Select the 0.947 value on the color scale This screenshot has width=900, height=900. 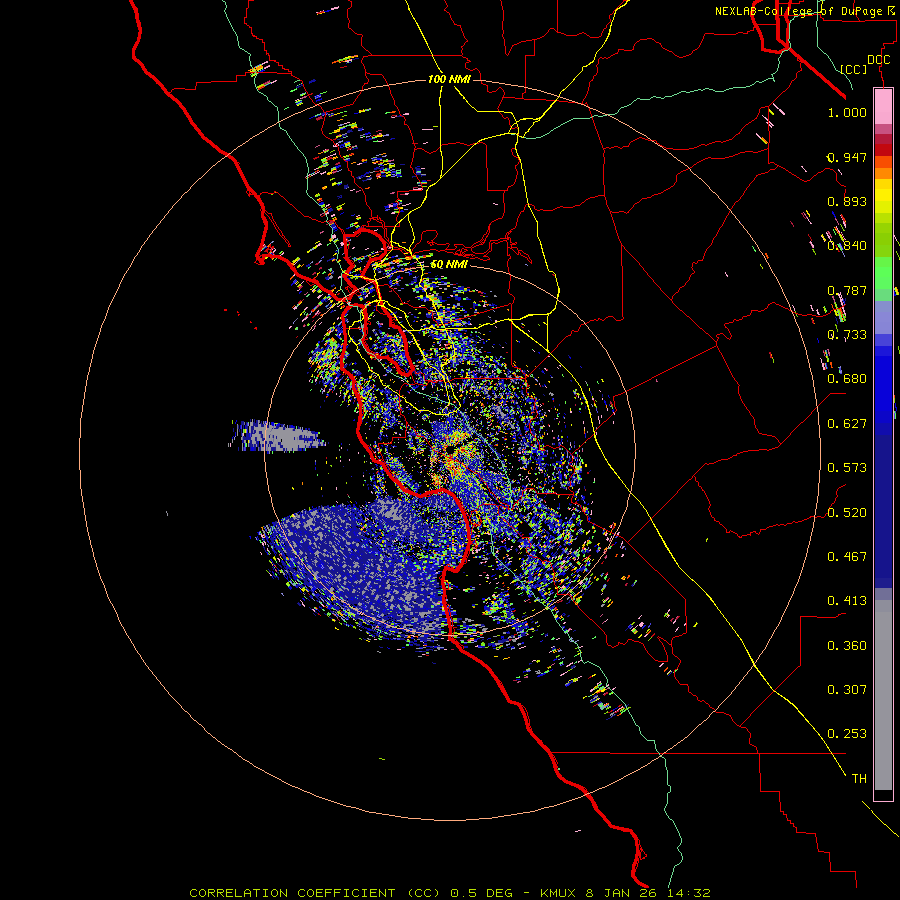847,157
